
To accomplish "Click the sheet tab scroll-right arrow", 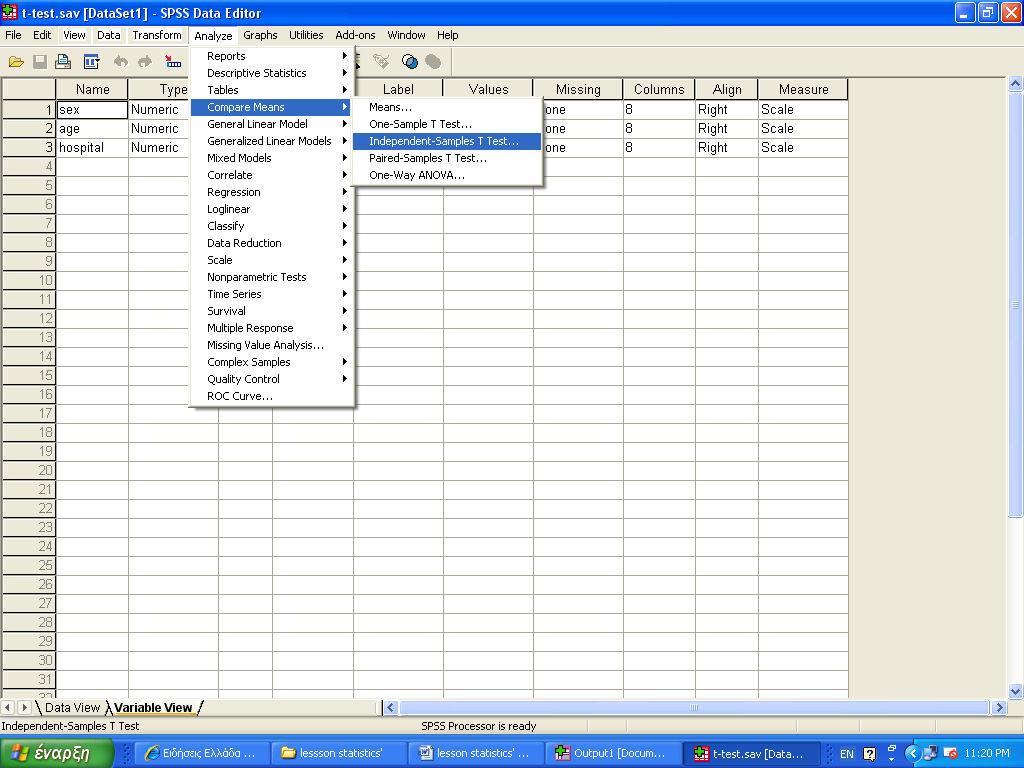I will pos(24,707).
